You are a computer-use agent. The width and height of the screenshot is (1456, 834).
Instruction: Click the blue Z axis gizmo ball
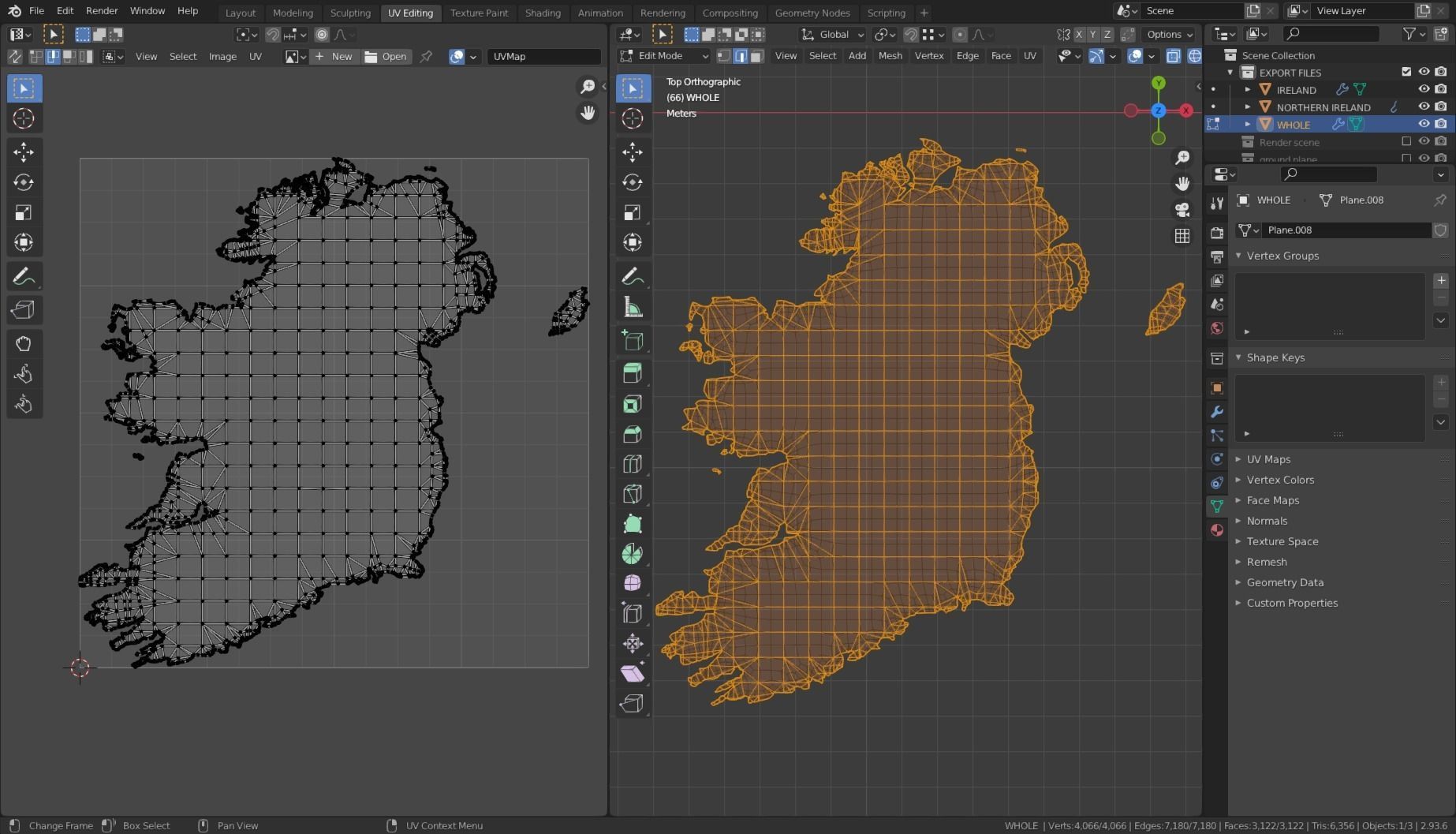(1158, 111)
